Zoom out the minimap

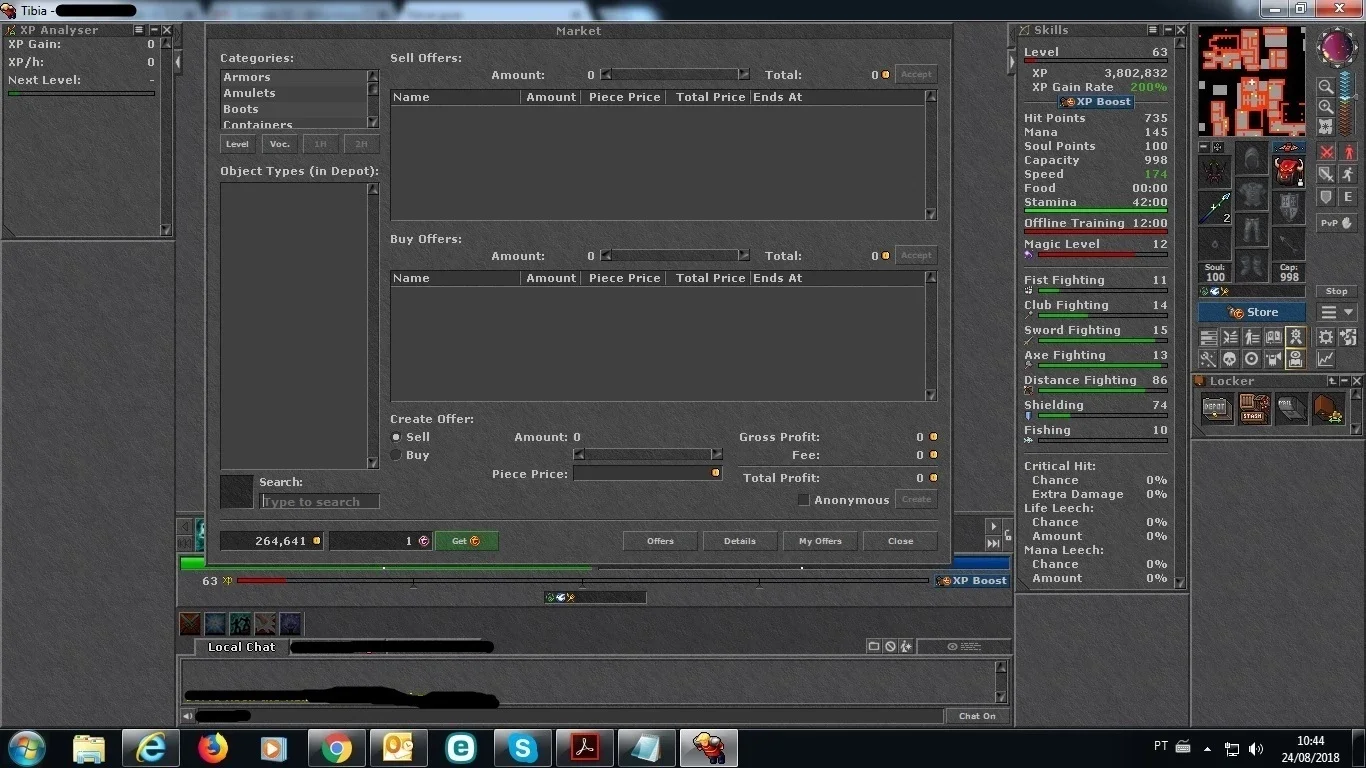click(1325, 87)
